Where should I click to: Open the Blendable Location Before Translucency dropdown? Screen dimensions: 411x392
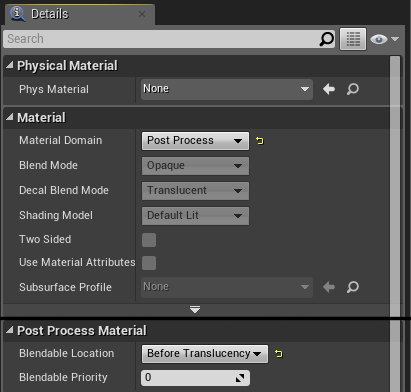[x=205, y=354]
